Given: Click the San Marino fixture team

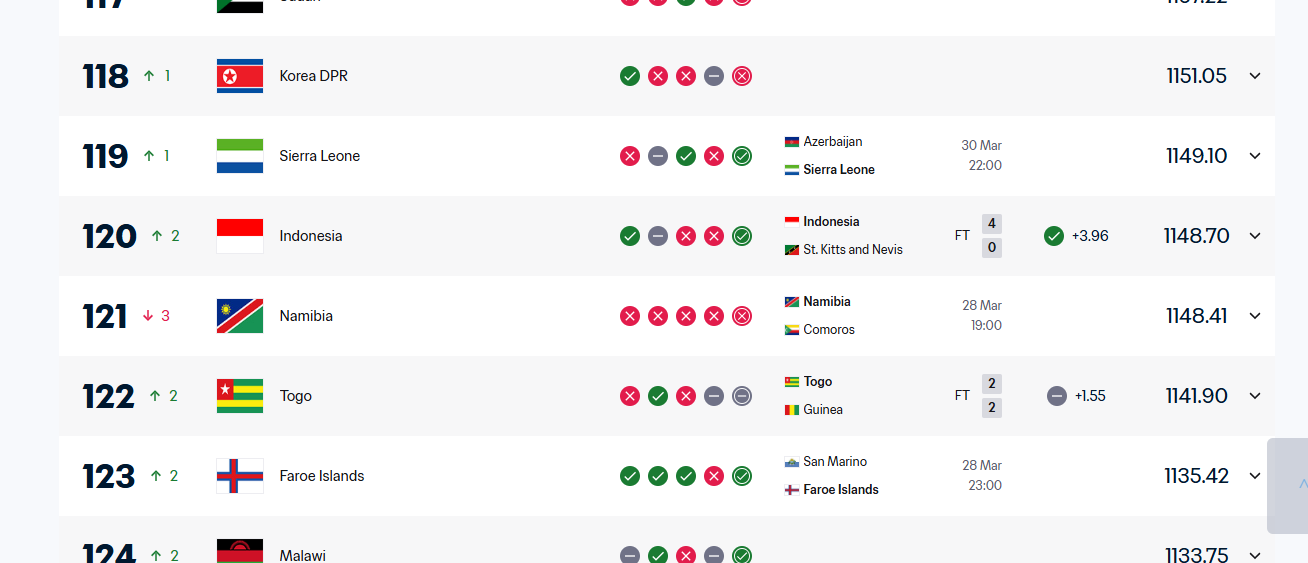Looking at the screenshot, I should (834, 462).
